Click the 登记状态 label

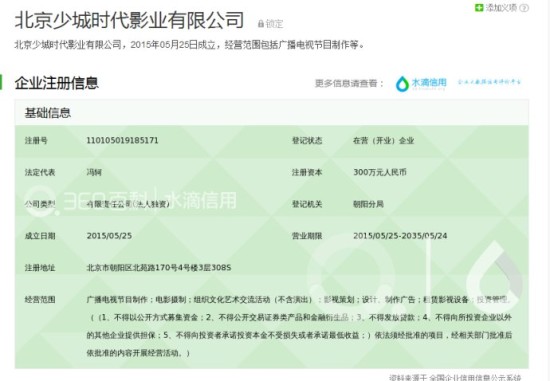pos(307,141)
